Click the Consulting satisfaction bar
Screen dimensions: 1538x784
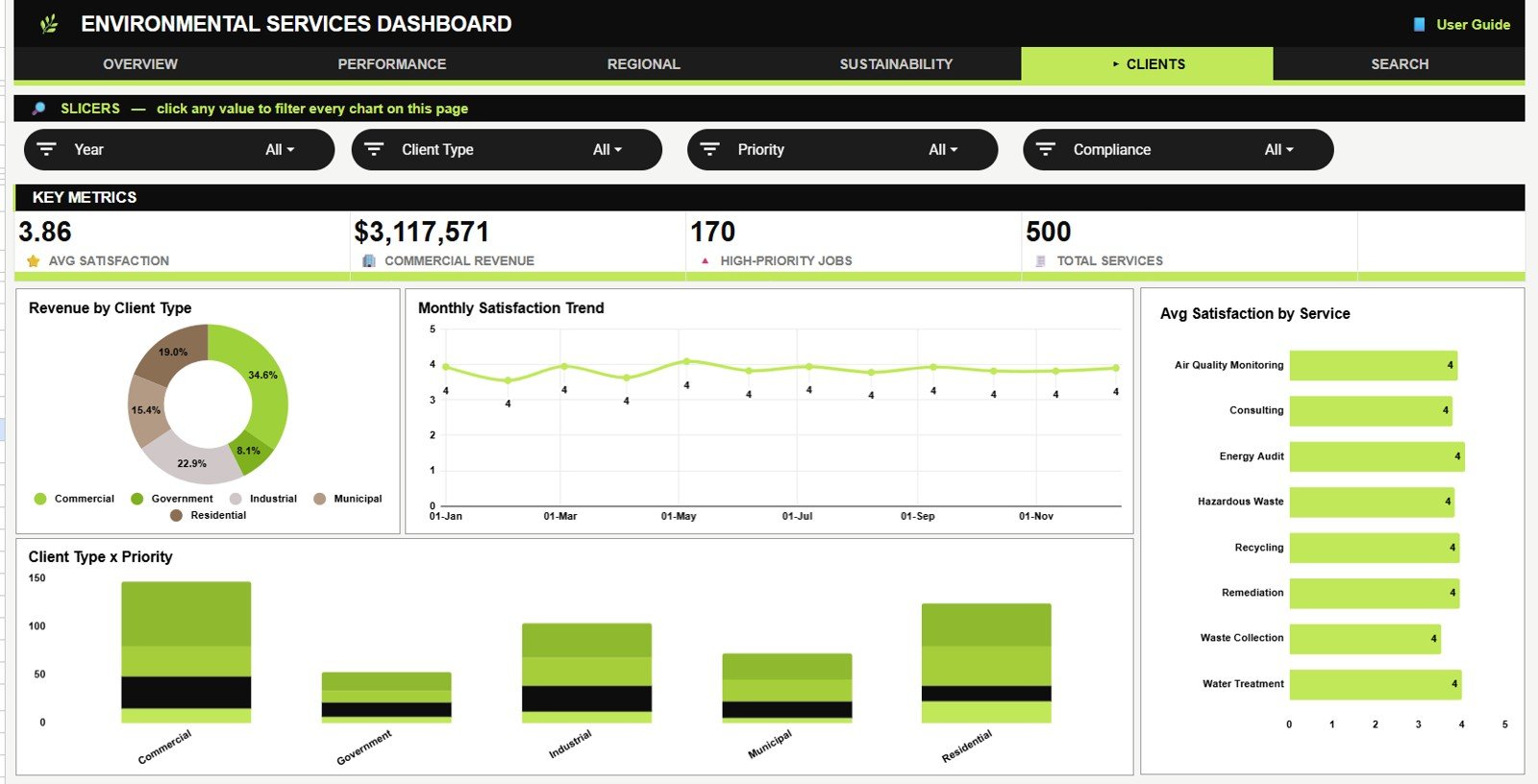coord(1371,410)
